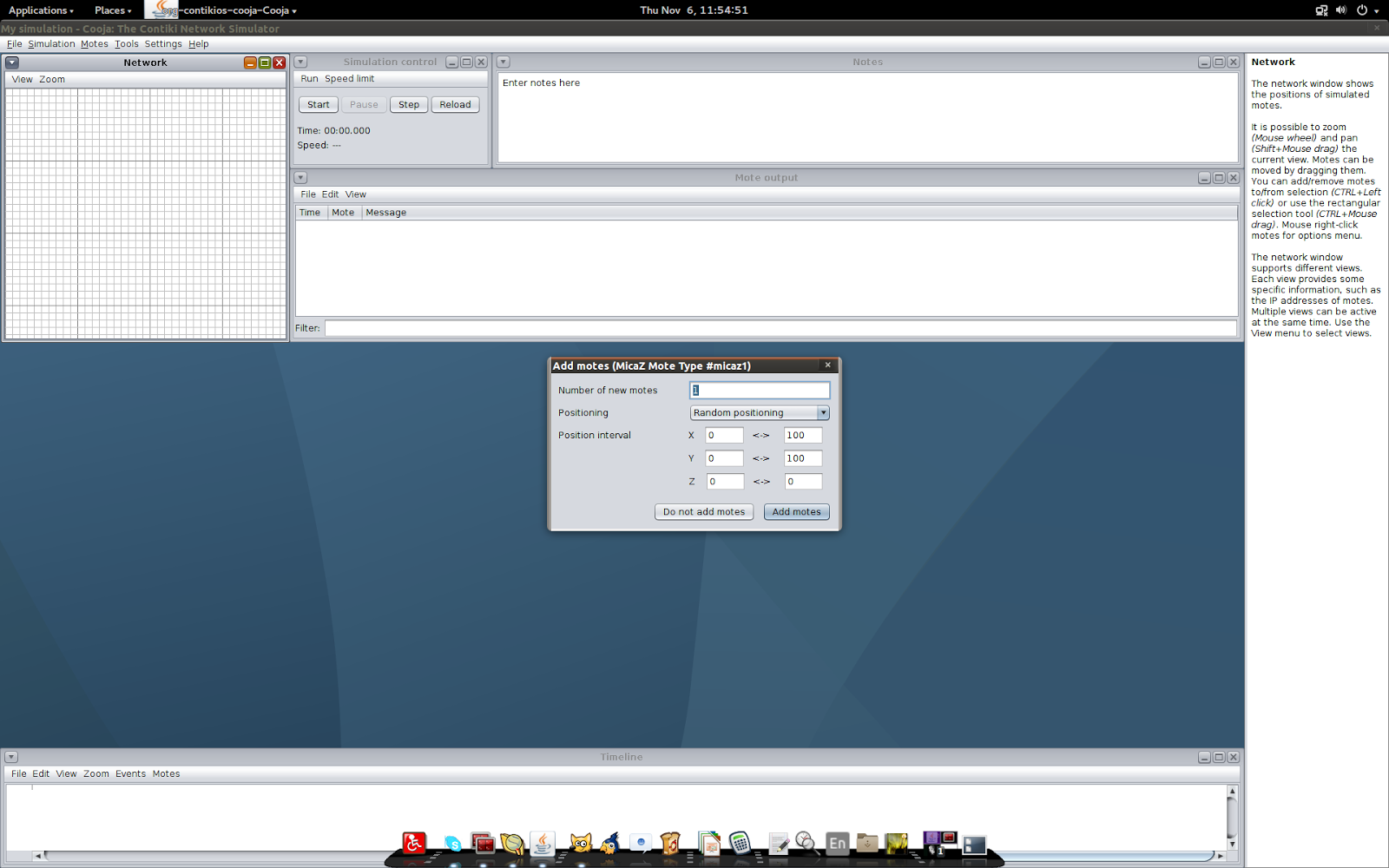Open the Simulation control window menu arrow
The image size is (1389, 868).
(300, 62)
